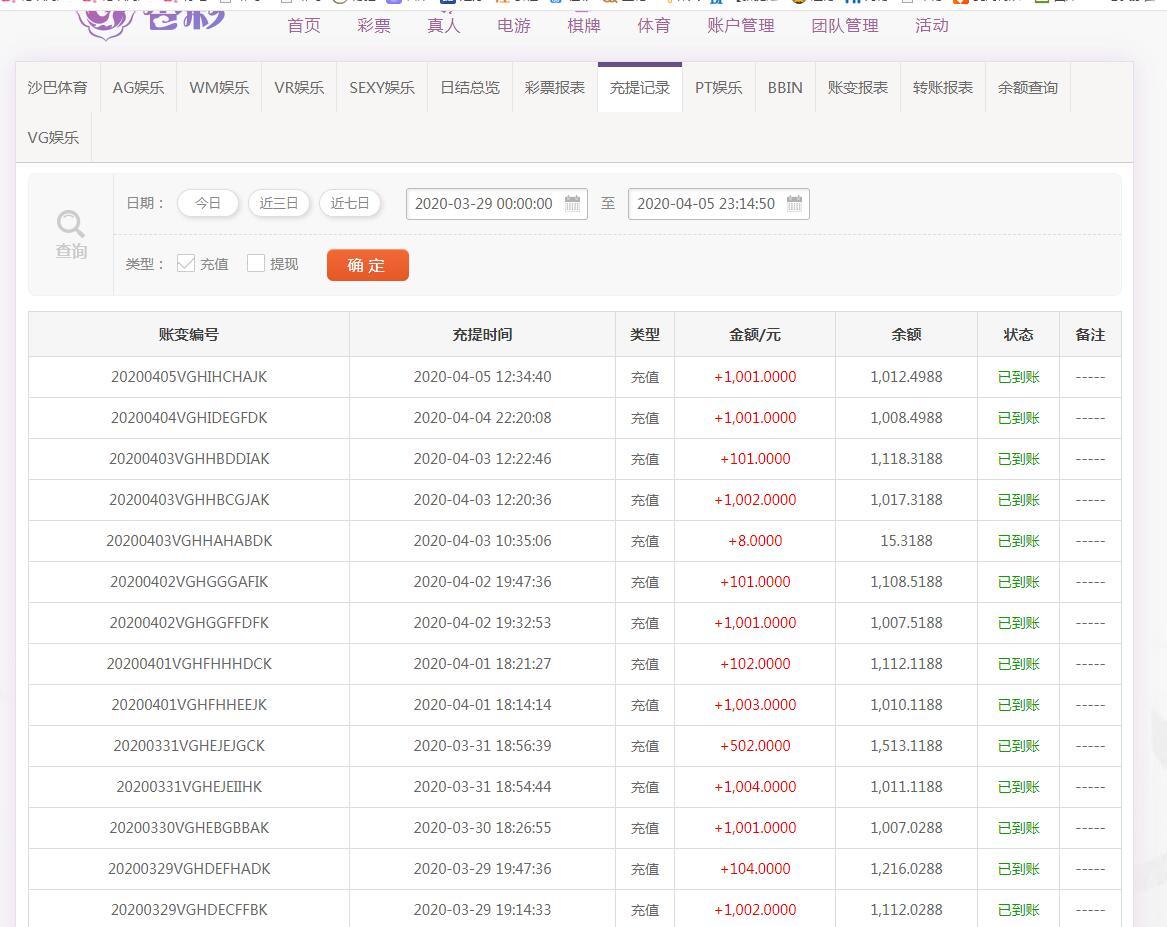Switch to the BBIN tab
This screenshot has height=927, width=1167.
(785, 88)
